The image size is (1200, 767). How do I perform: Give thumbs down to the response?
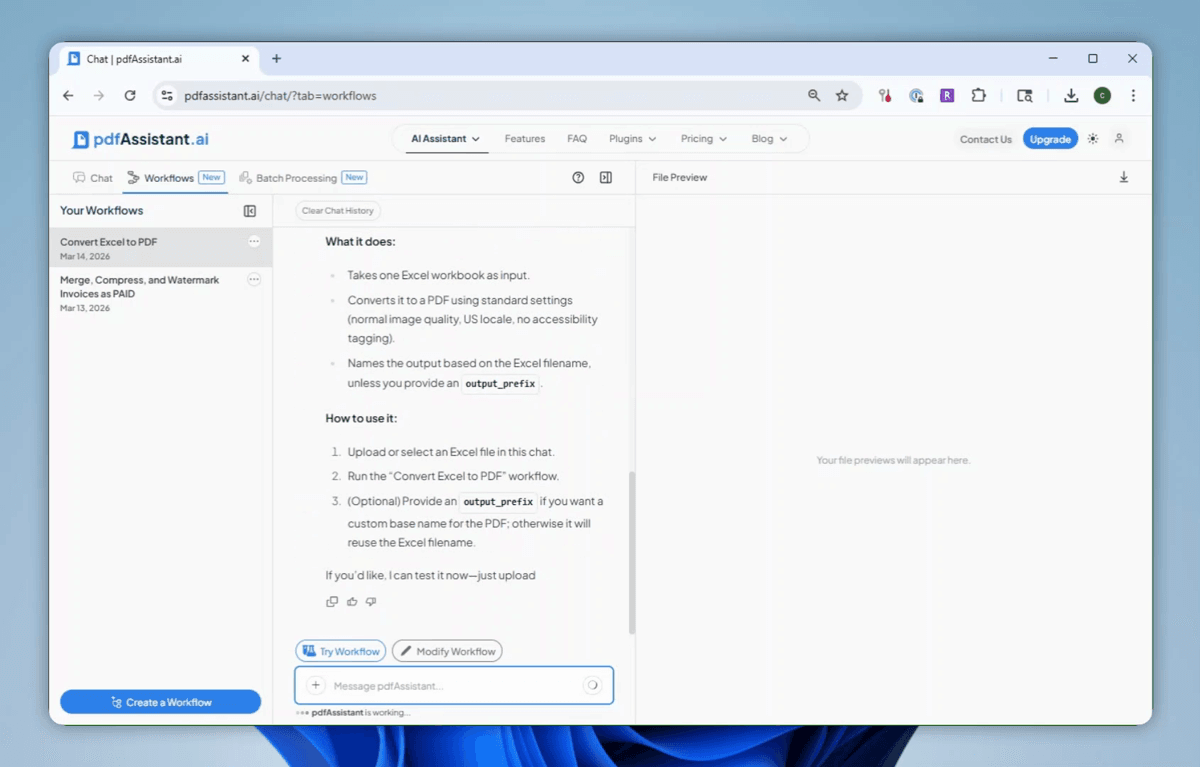(x=371, y=602)
